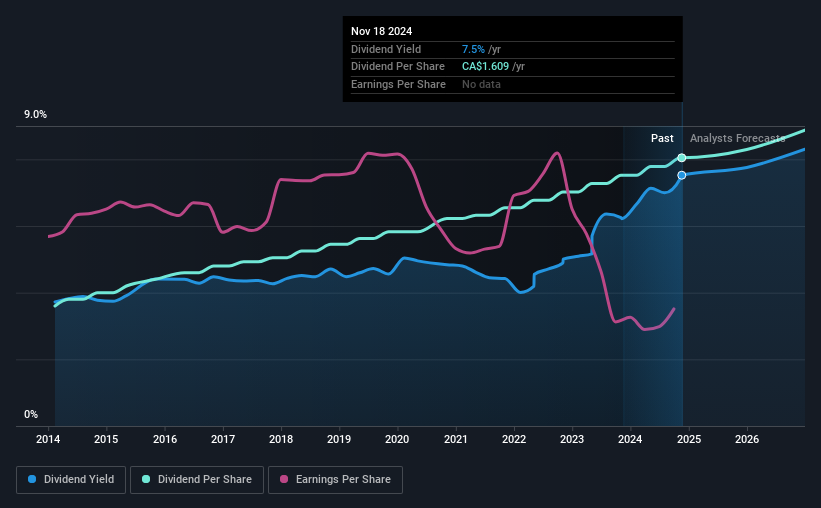Screen dimensions: 821x508
Task: Click the 2020 x-axis label
Action: pos(397,439)
